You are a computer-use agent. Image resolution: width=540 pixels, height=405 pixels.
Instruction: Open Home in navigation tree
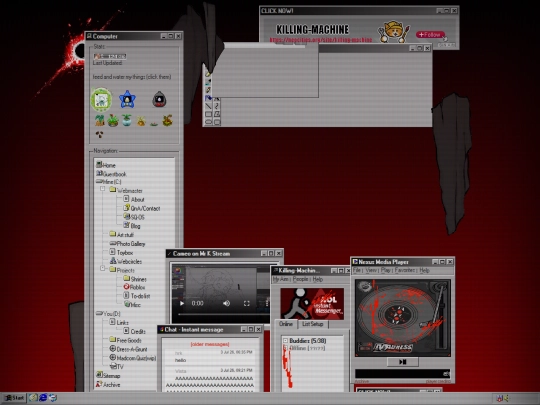(106, 165)
